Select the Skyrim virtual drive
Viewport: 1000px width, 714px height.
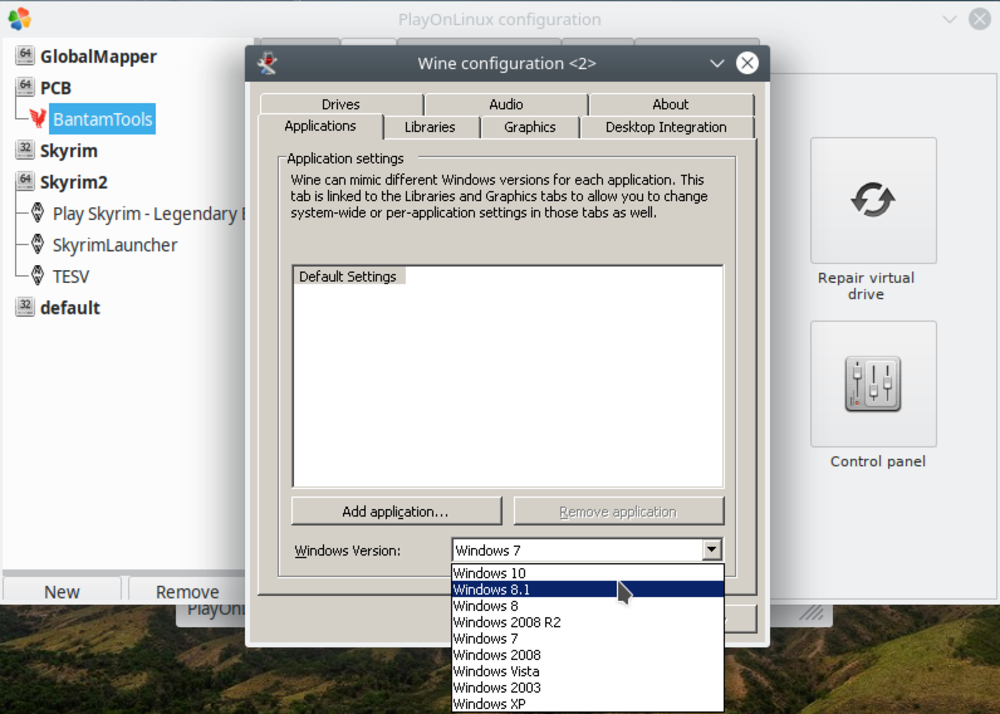[x=69, y=150]
